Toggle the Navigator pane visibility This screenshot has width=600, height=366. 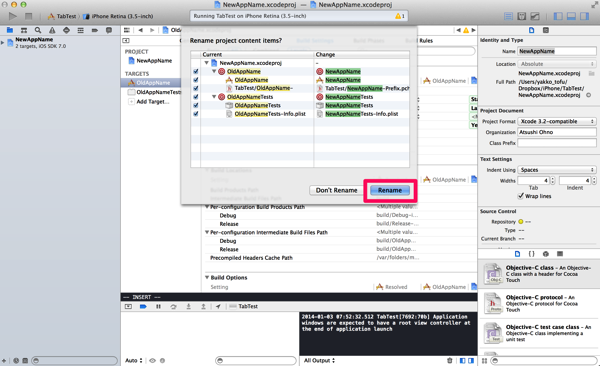558,16
